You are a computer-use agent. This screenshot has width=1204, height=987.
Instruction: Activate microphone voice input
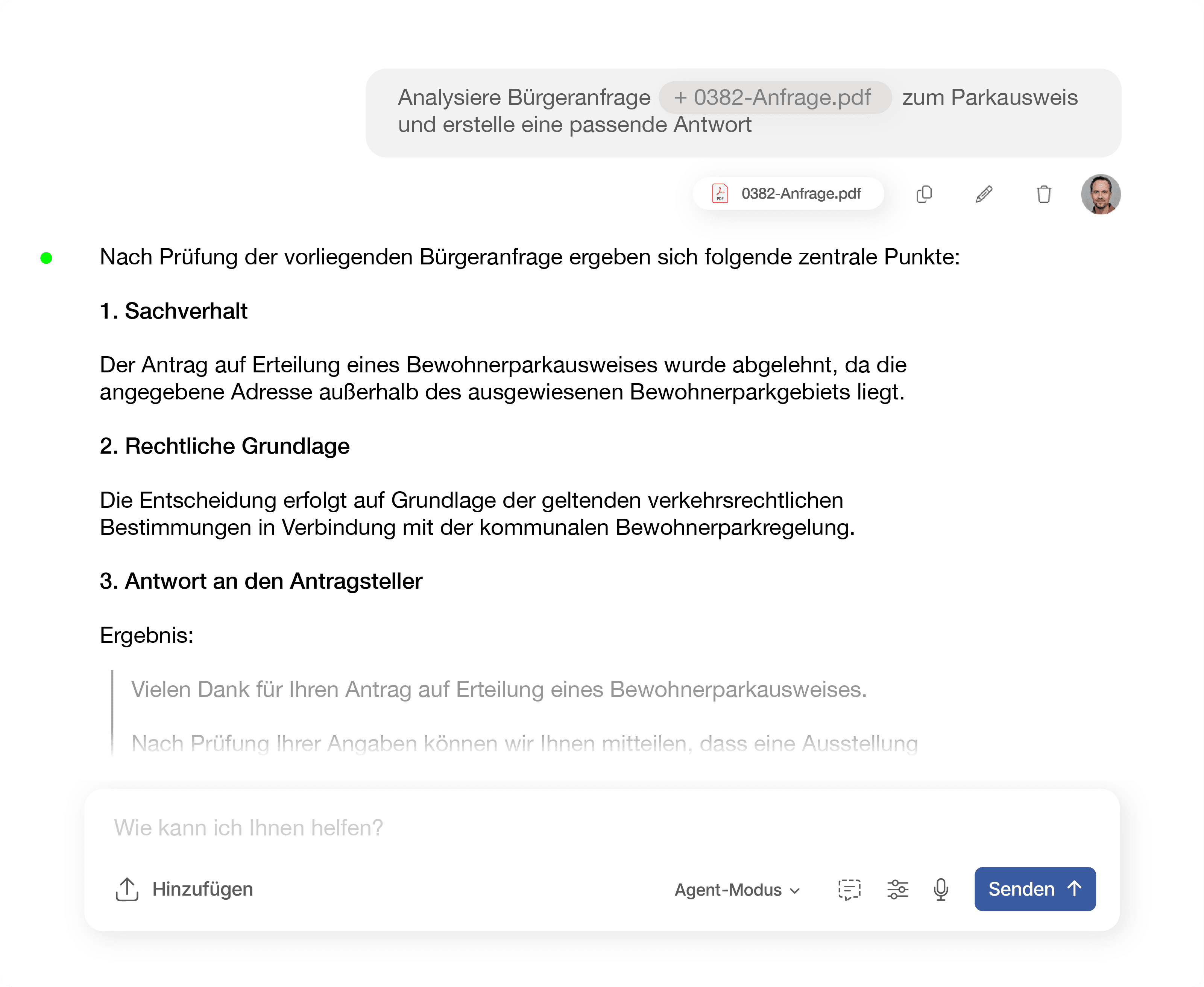[x=941, y=889]
